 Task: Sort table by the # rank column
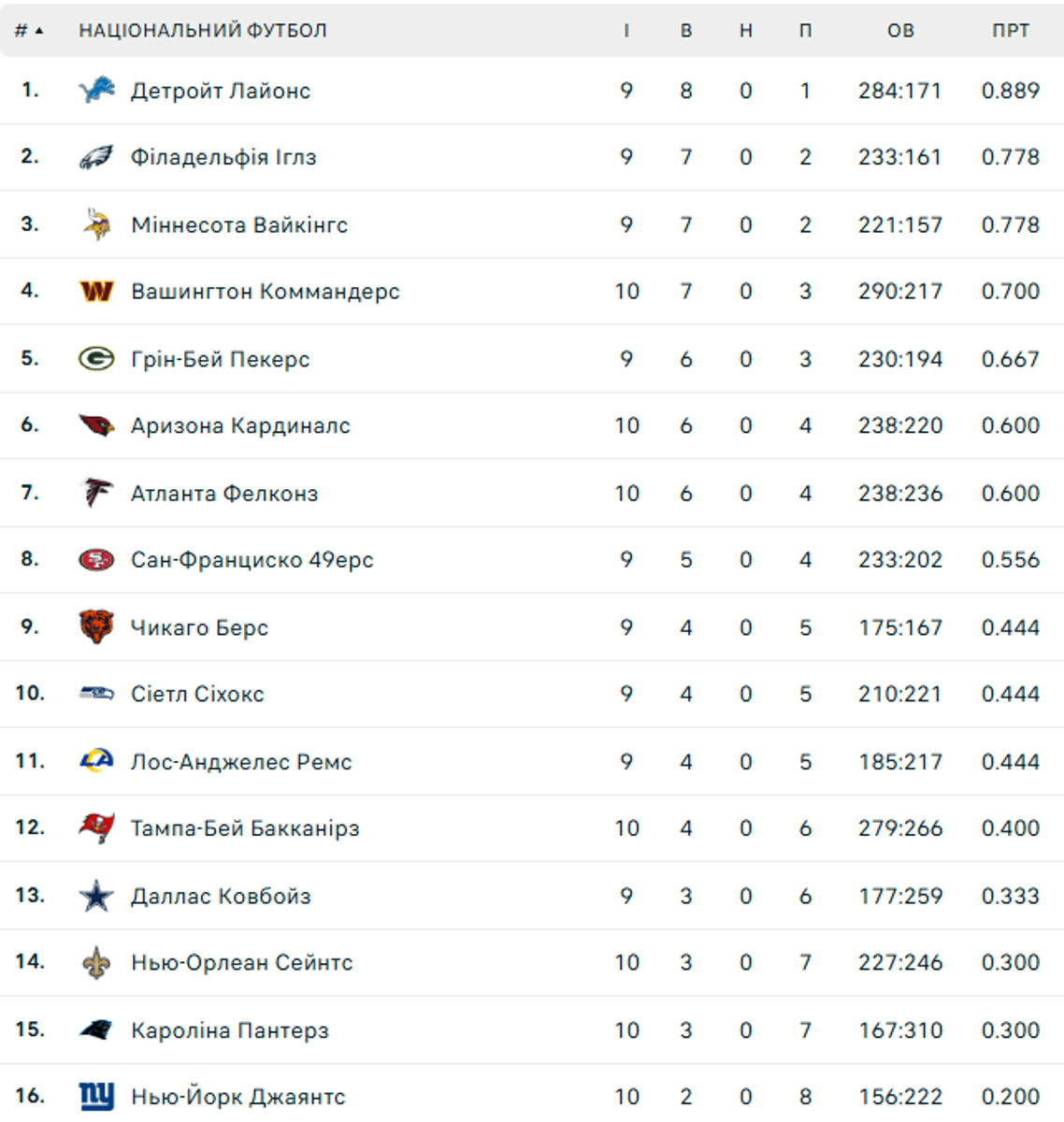[x=28, y=31]
